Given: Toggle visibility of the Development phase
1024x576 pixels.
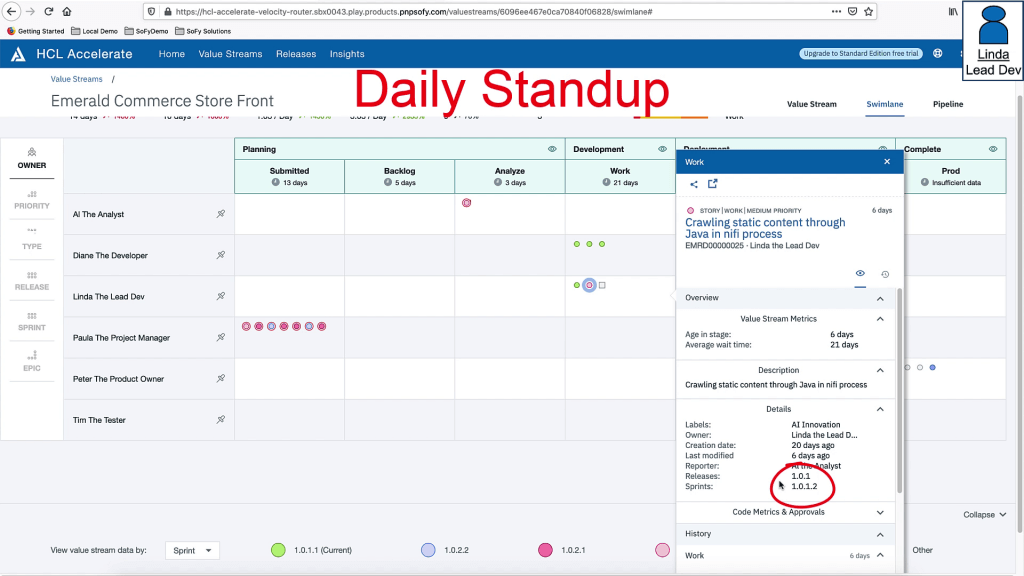Looking at the screenshot, I should (662, 149).
